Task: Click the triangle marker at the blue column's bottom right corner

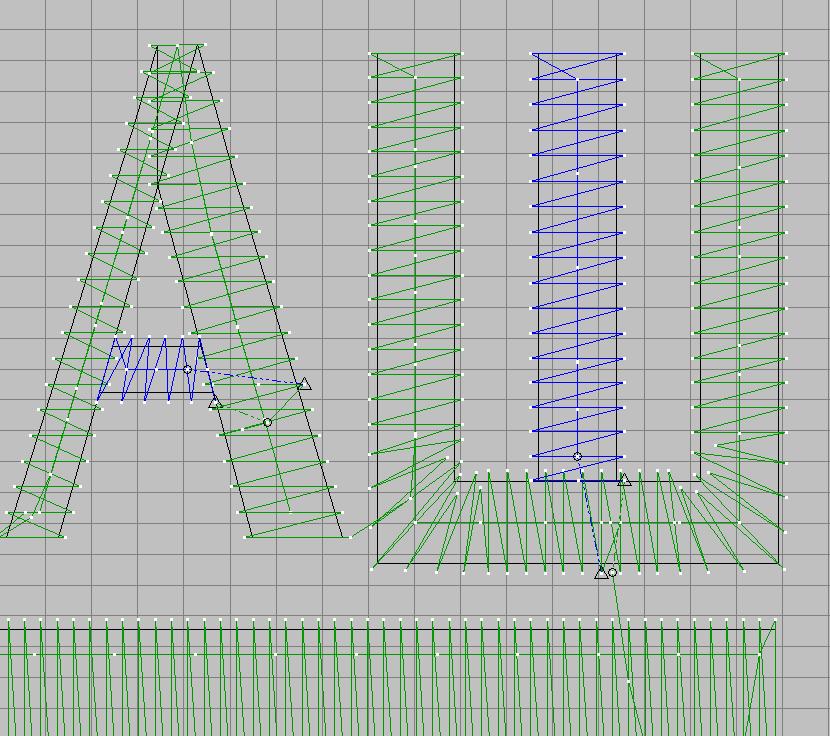Action: pos(624,480)
